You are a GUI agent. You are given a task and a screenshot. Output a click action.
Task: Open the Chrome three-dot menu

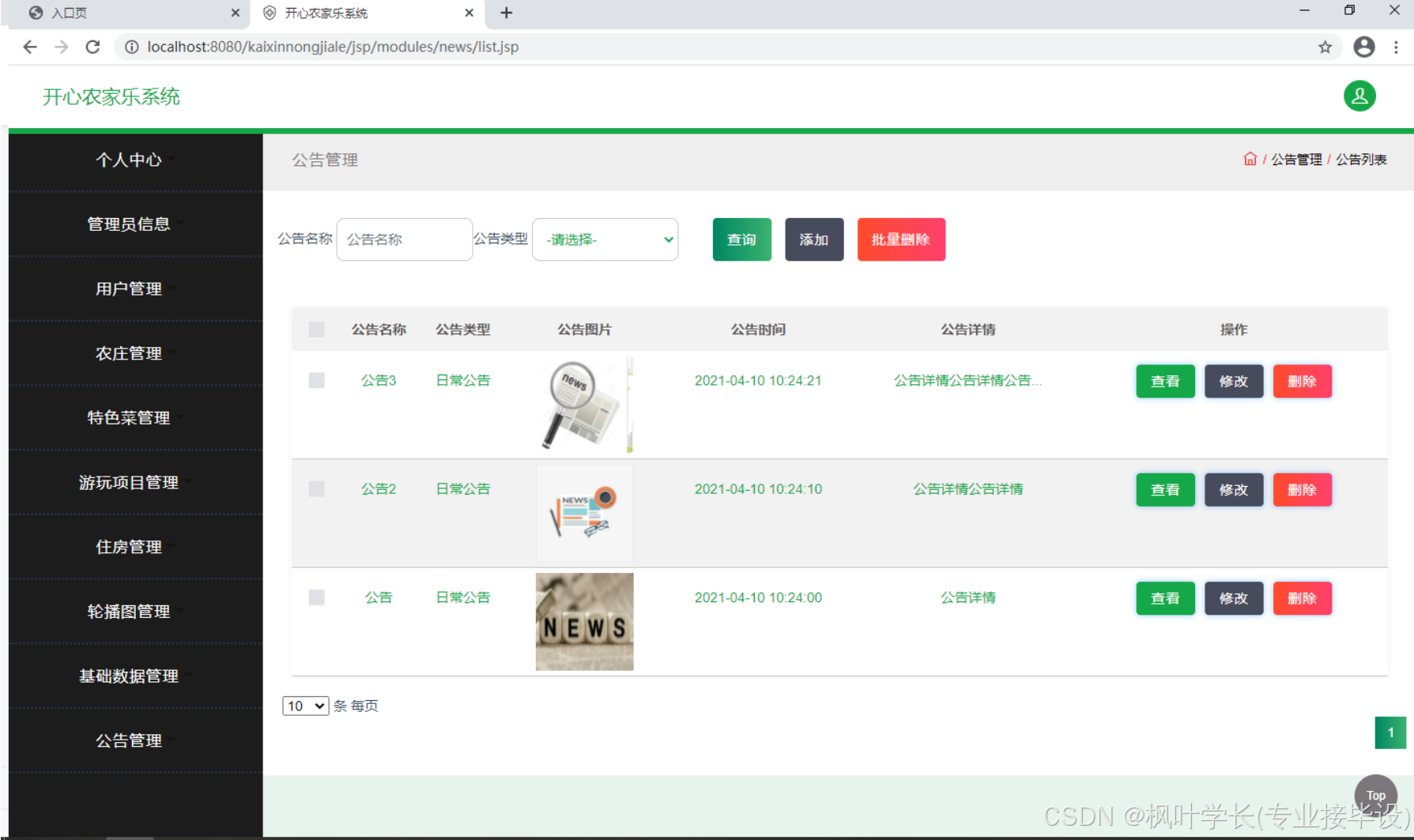(1396, 47)
